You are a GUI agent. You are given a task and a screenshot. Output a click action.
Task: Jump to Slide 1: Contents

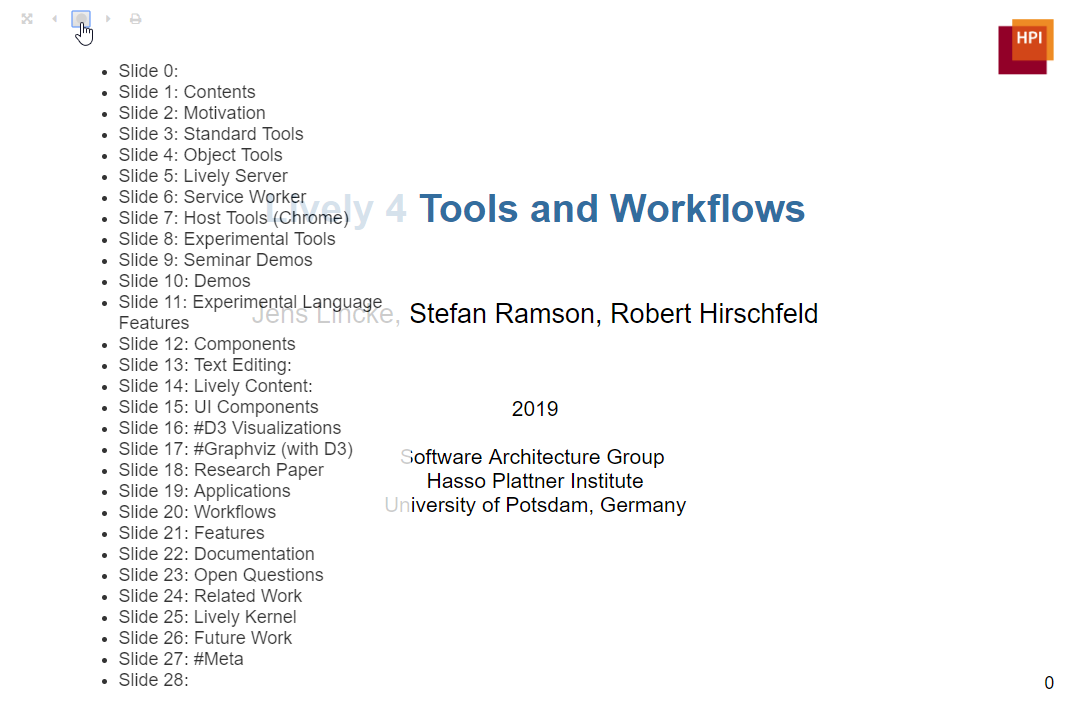tap(187, 92)
